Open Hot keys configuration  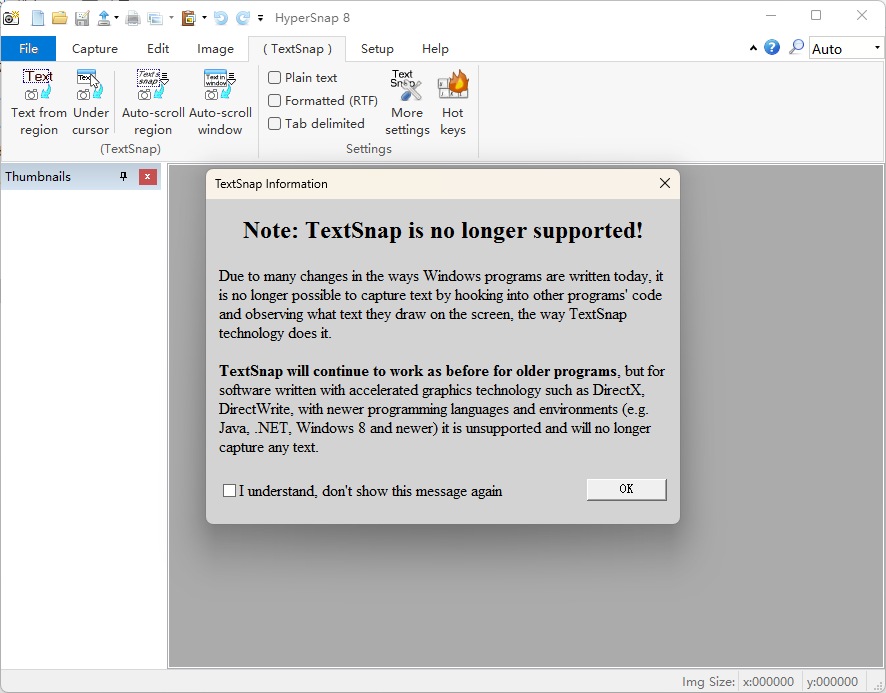(x=453, y=103)
